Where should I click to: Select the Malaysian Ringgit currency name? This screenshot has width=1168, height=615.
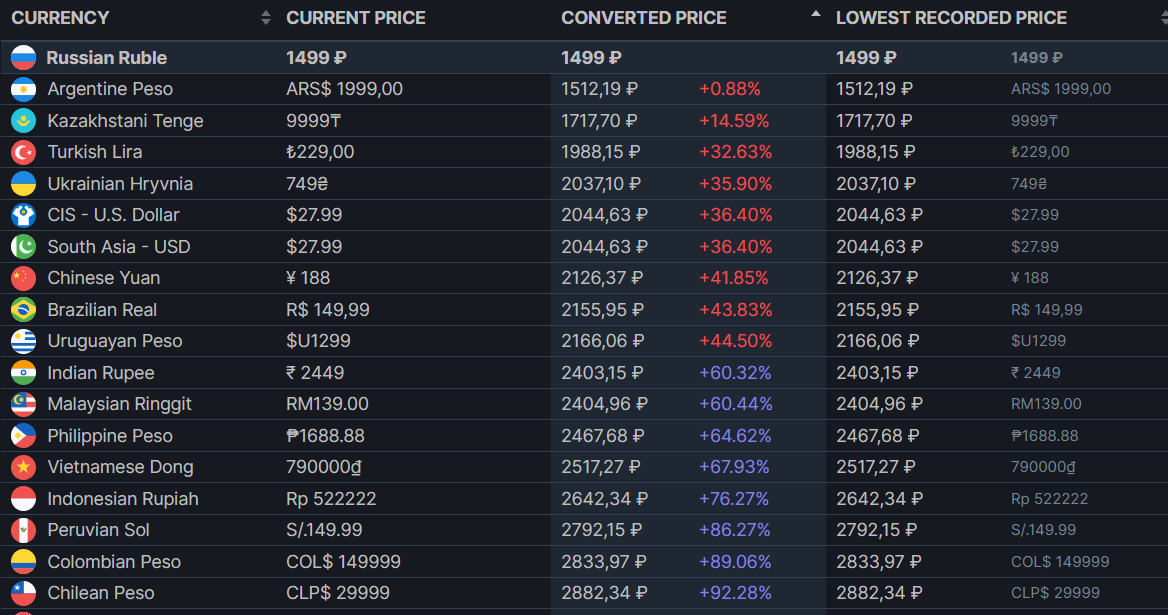pyautogui.click(x=119, y=404)
